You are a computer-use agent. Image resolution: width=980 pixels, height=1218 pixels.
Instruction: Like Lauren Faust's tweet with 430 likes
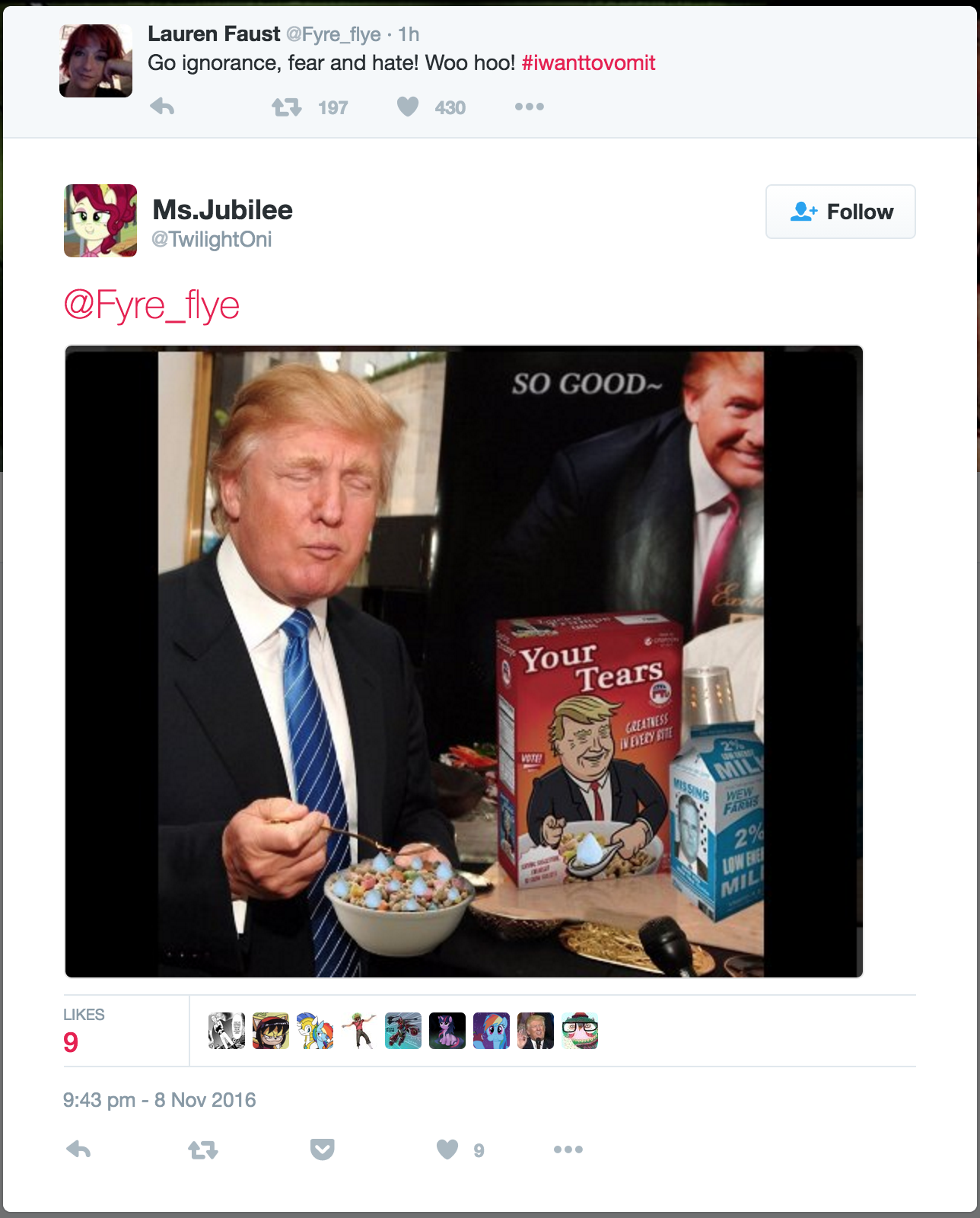tap(408, 107)
